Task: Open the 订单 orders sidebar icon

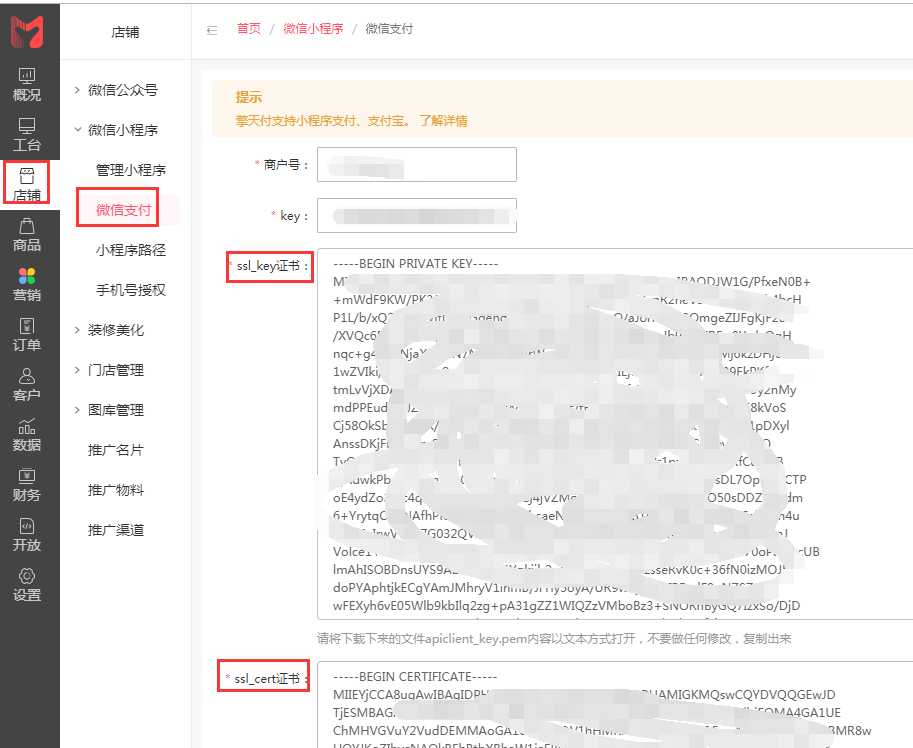Action: click(x=27, y=335)
